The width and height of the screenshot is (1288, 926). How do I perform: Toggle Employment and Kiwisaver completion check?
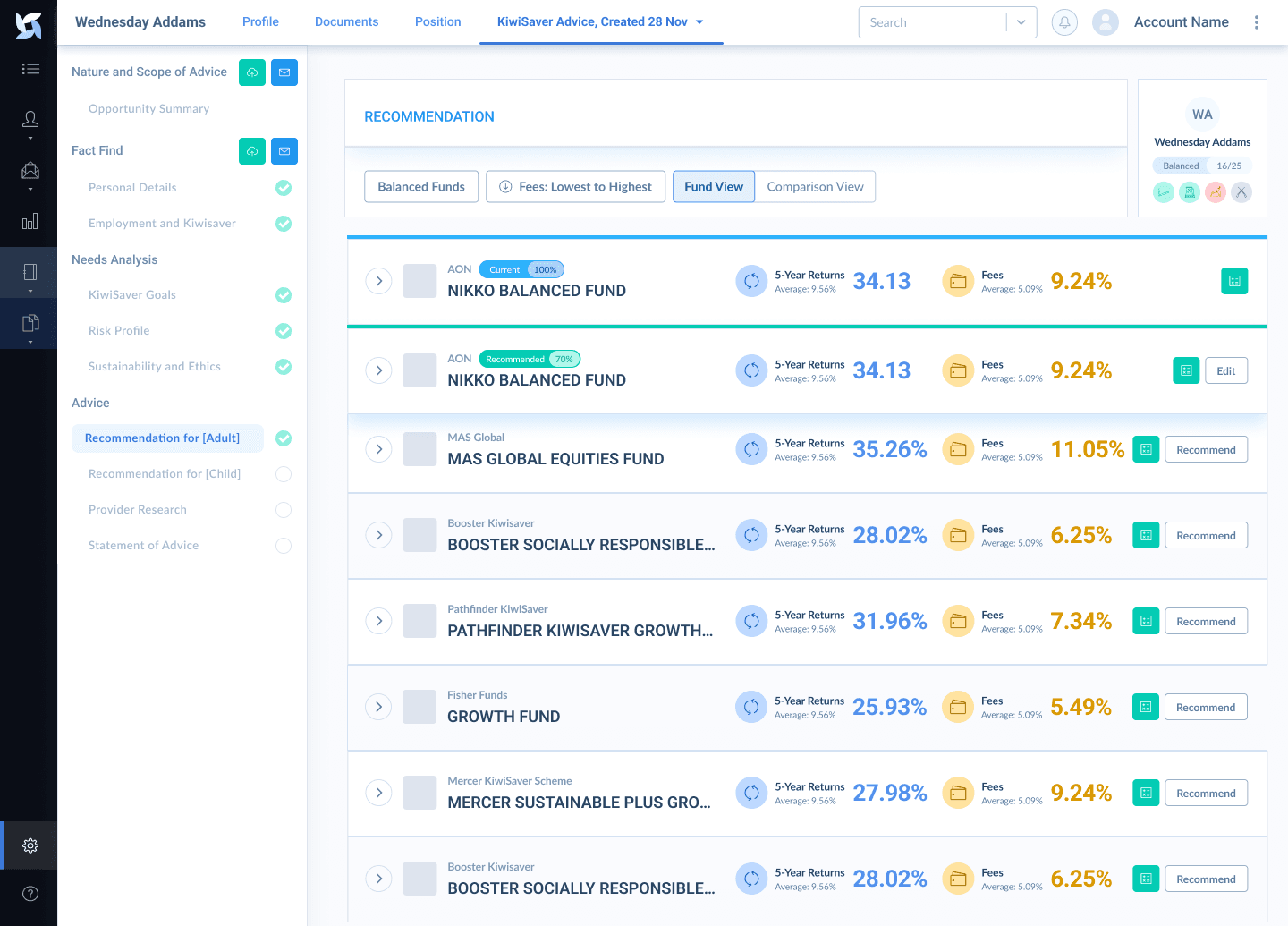tap(284, 224)
